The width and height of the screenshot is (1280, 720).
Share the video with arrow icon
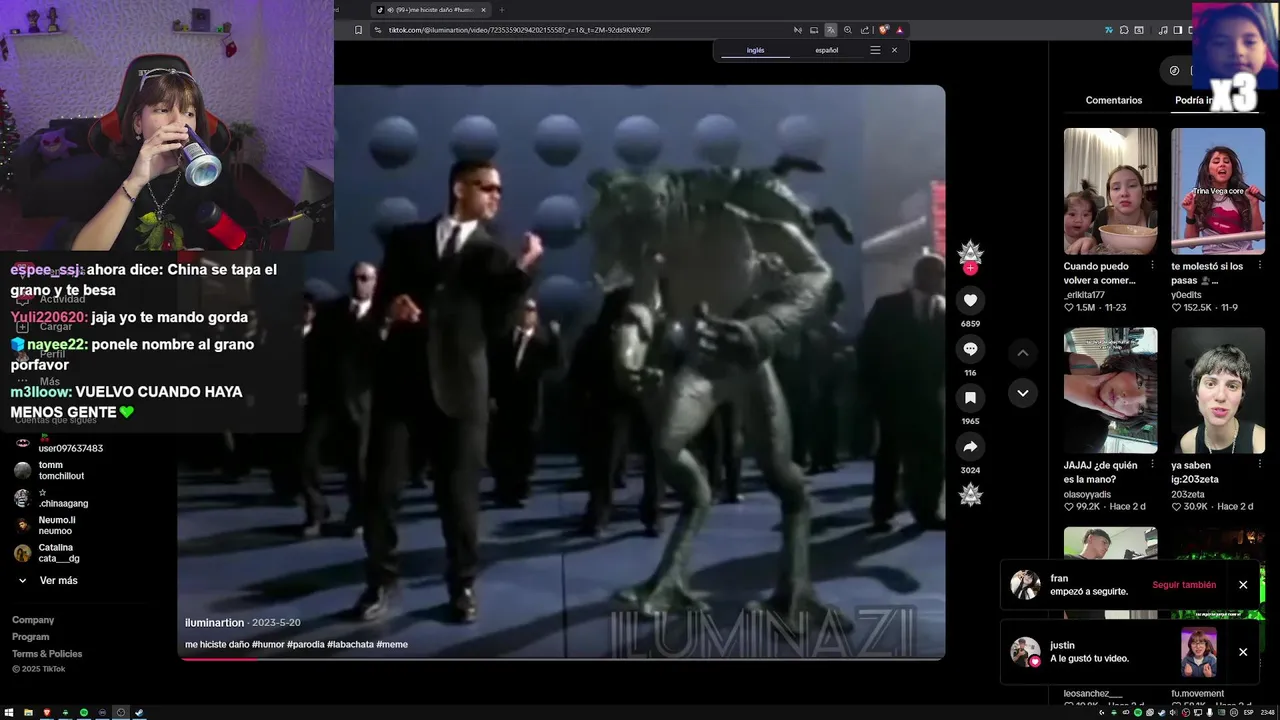click(970, 447)
